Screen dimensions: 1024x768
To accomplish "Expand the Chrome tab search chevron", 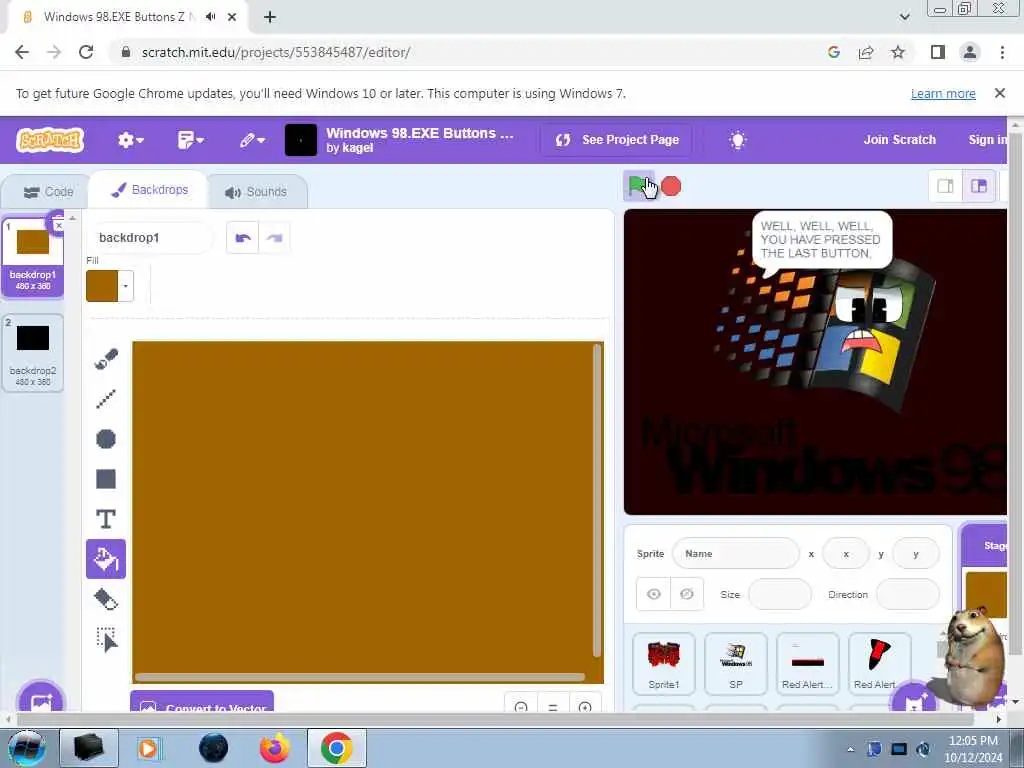I will point(904,17).
